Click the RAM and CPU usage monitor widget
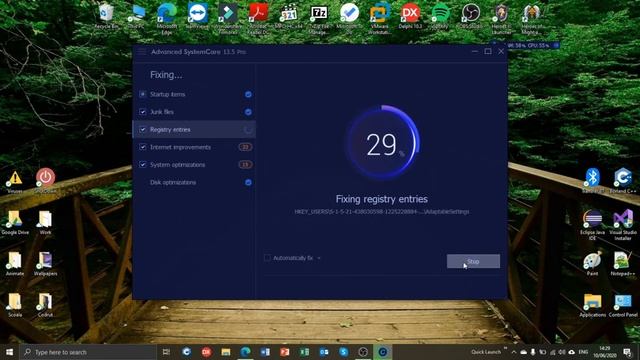640x360 pixels. [527, 45]
